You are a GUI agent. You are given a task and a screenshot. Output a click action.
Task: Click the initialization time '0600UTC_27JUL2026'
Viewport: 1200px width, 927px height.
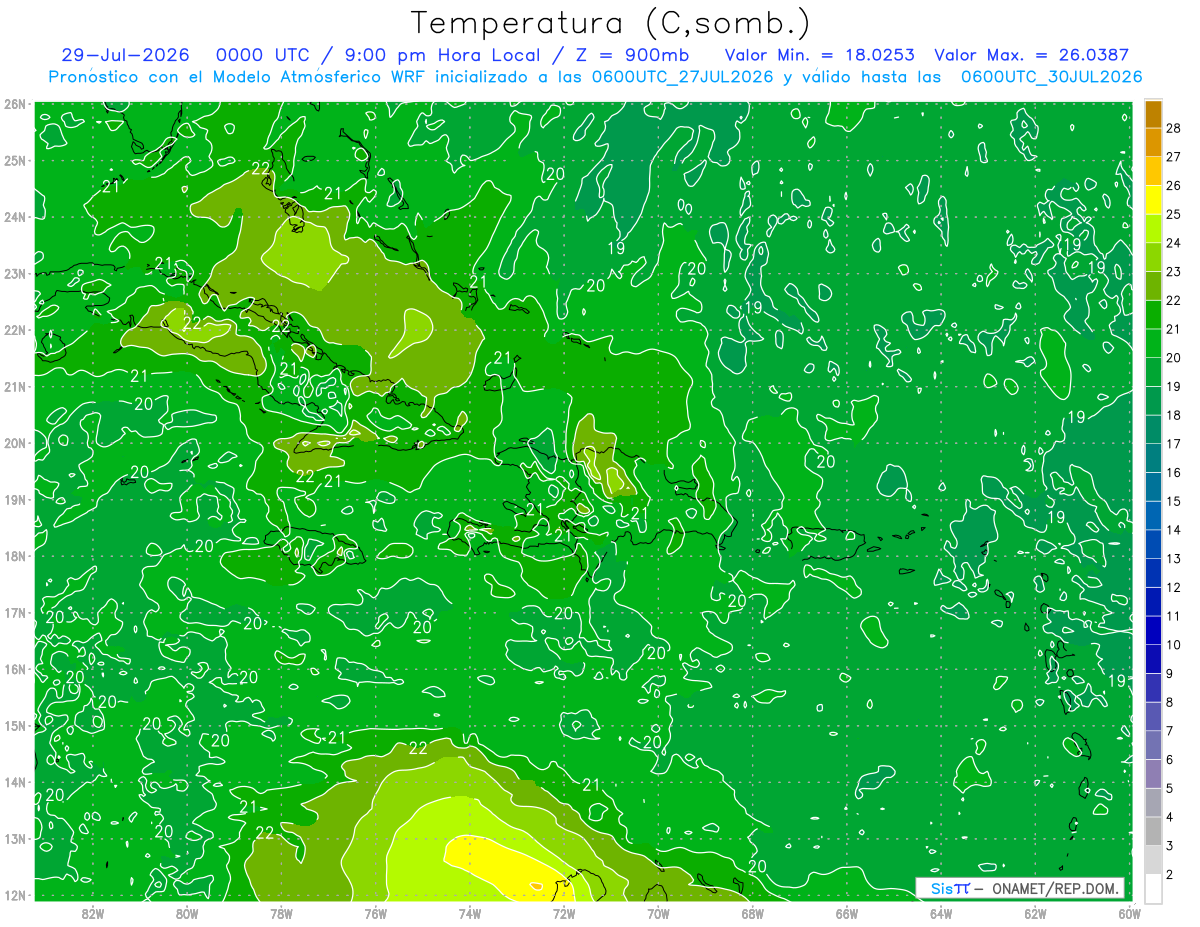(x=683, y=77)
